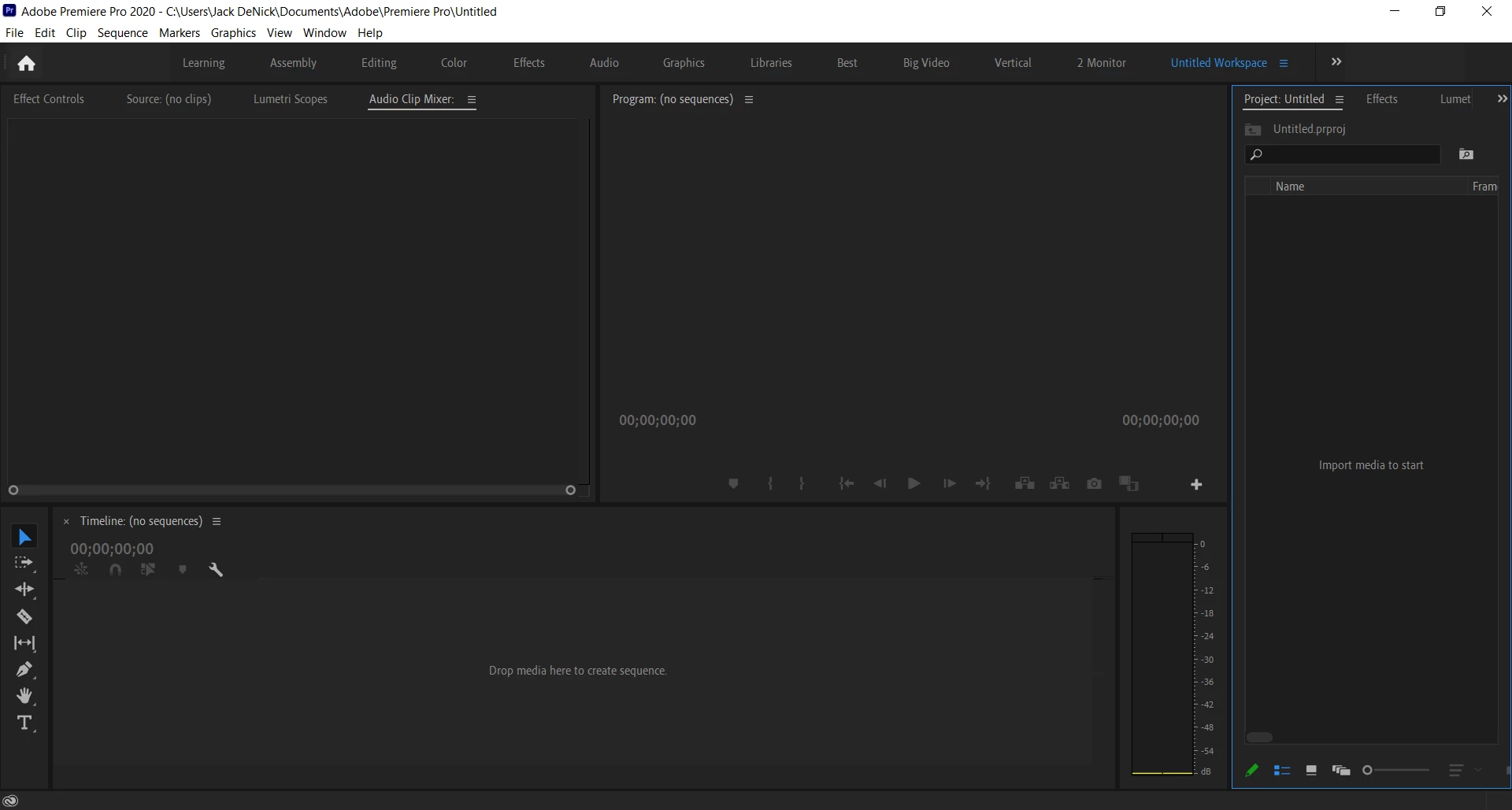Select the Hand tool
Viewport: 1512px width, 810px height.
point(24,696)
